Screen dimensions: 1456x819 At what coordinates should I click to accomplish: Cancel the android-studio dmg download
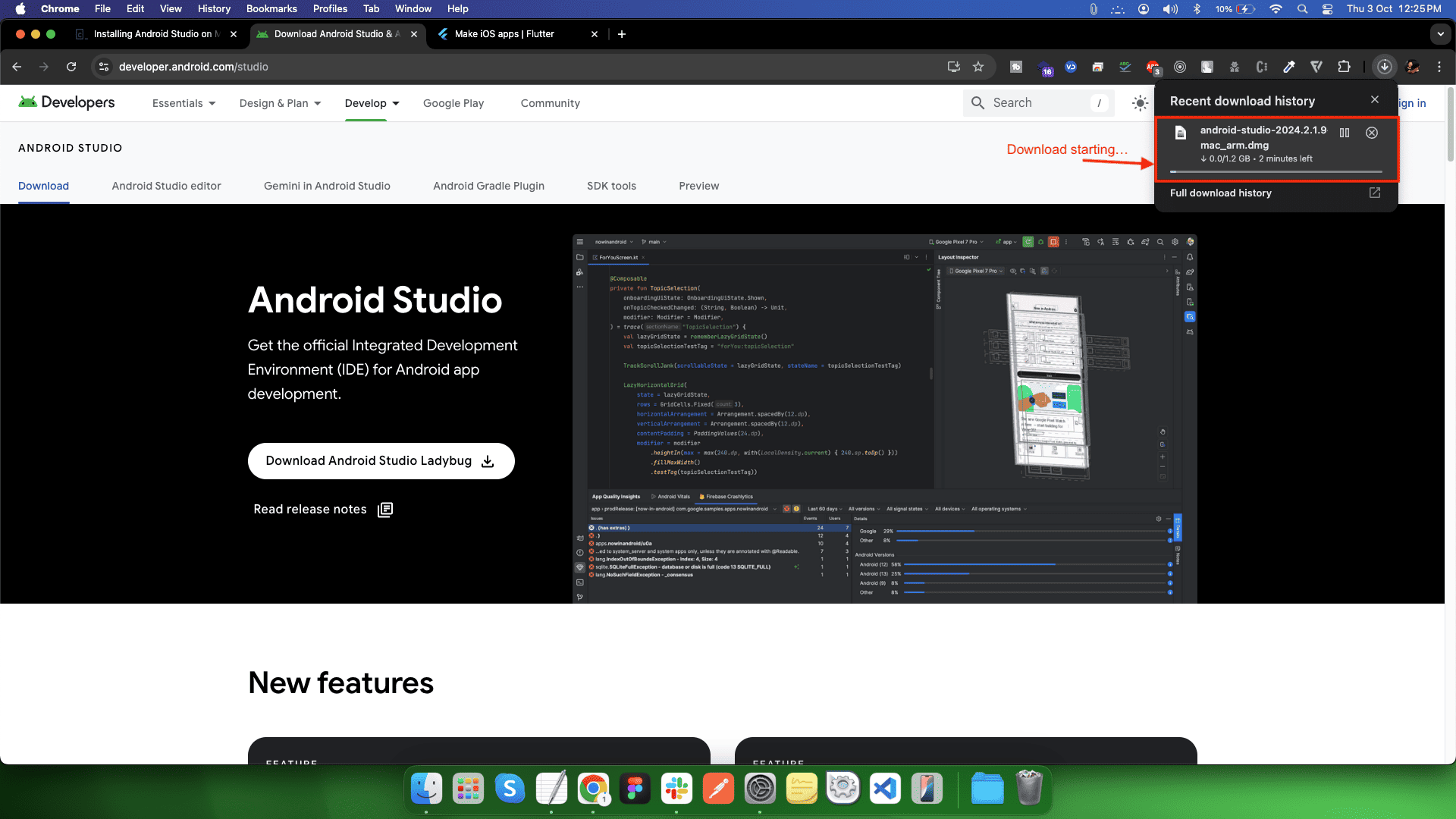[x=1372, y=133]
